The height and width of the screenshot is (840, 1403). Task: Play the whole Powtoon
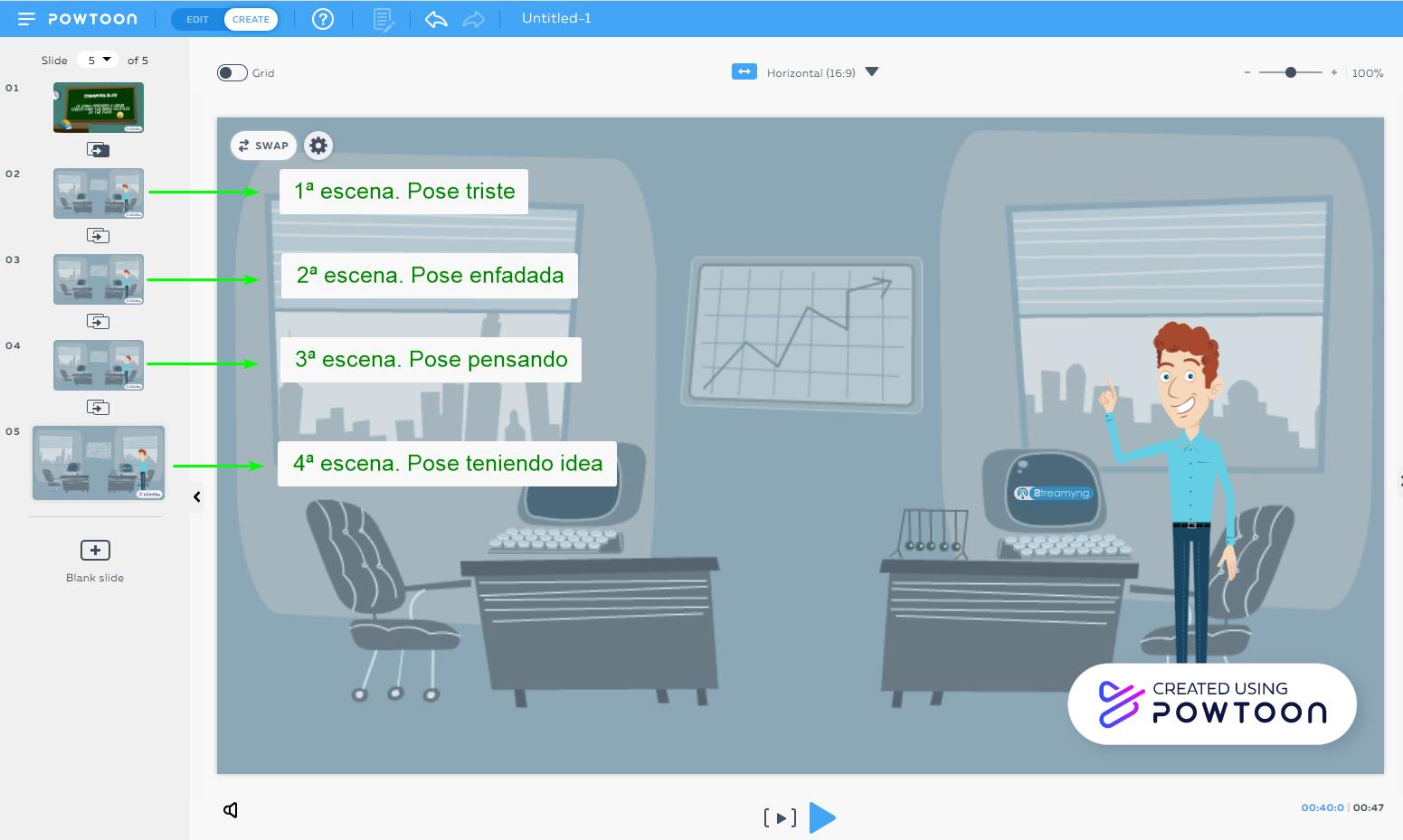(822, 817)
